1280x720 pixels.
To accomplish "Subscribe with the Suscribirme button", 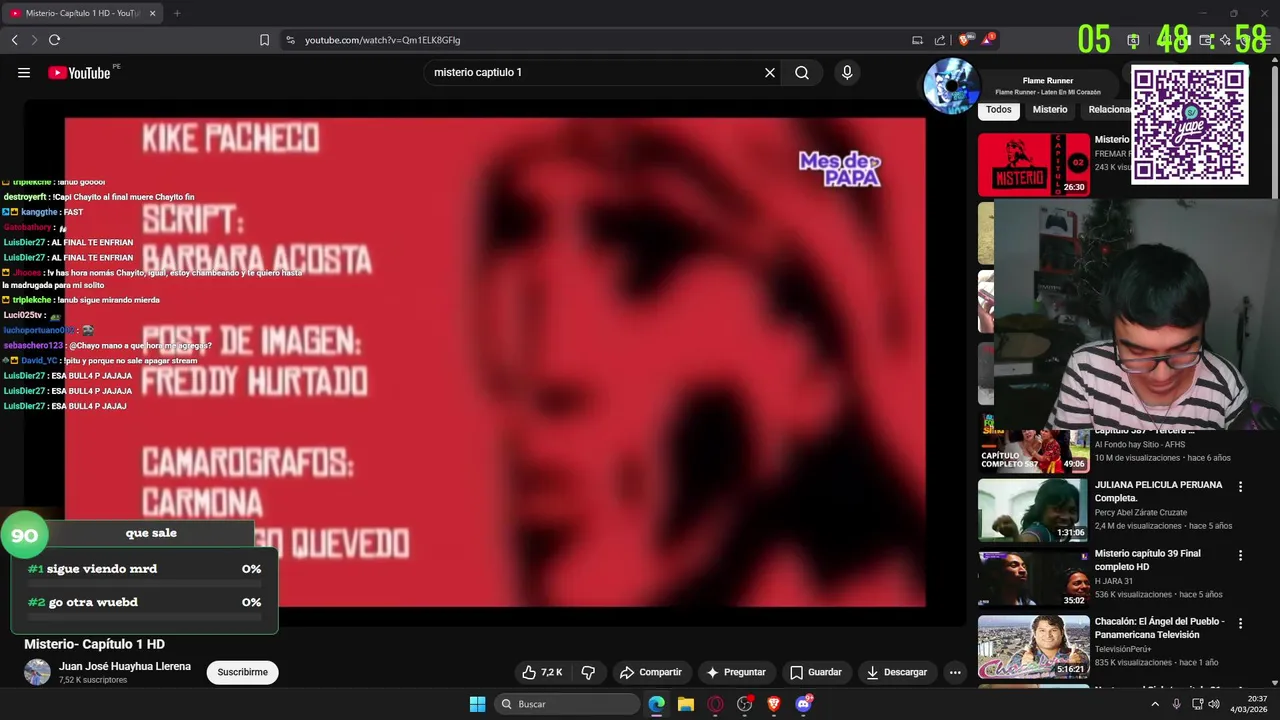I will [x=242, y=672].
